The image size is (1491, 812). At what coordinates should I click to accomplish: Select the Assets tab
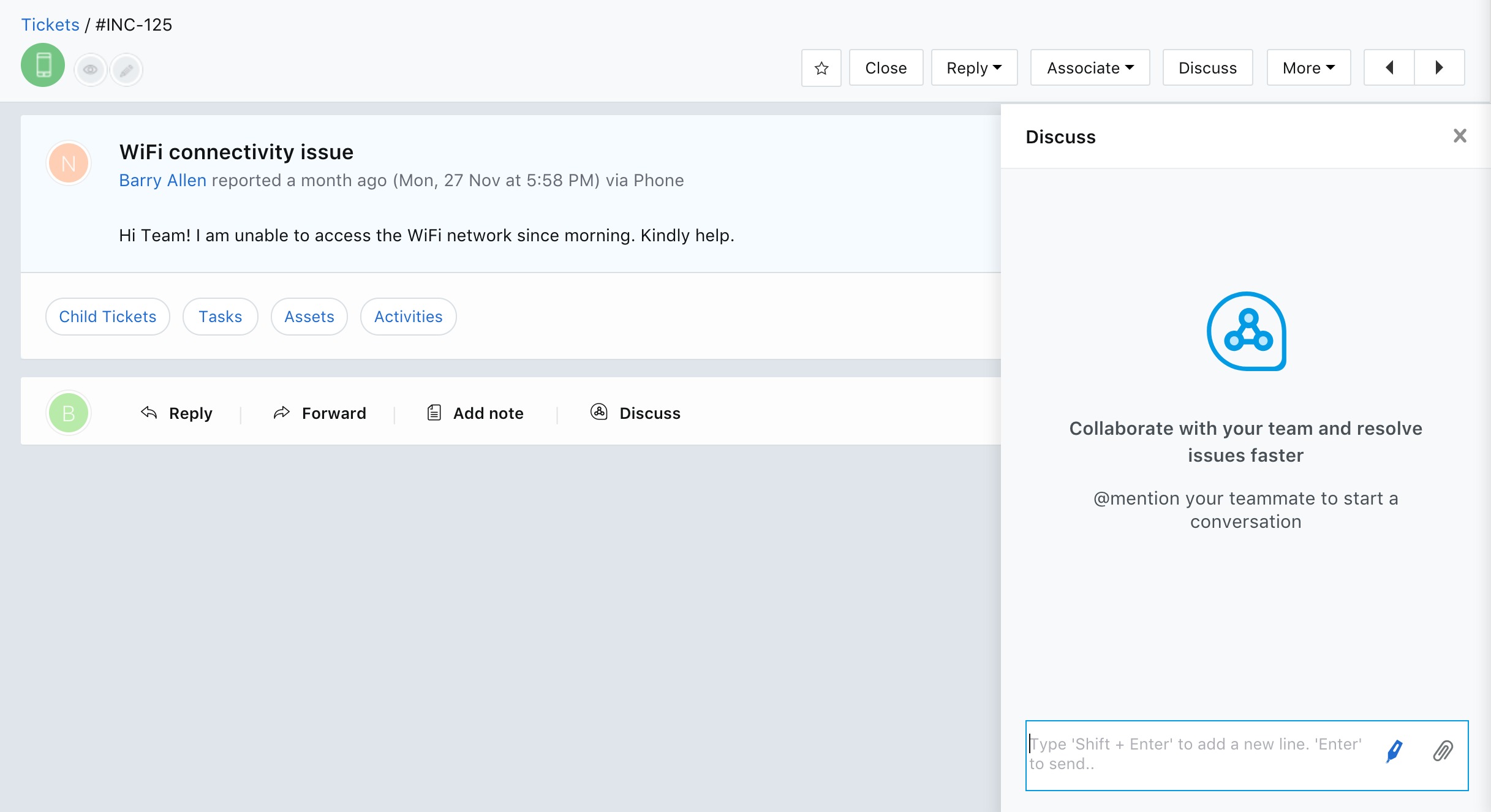[x=309, y=317]
